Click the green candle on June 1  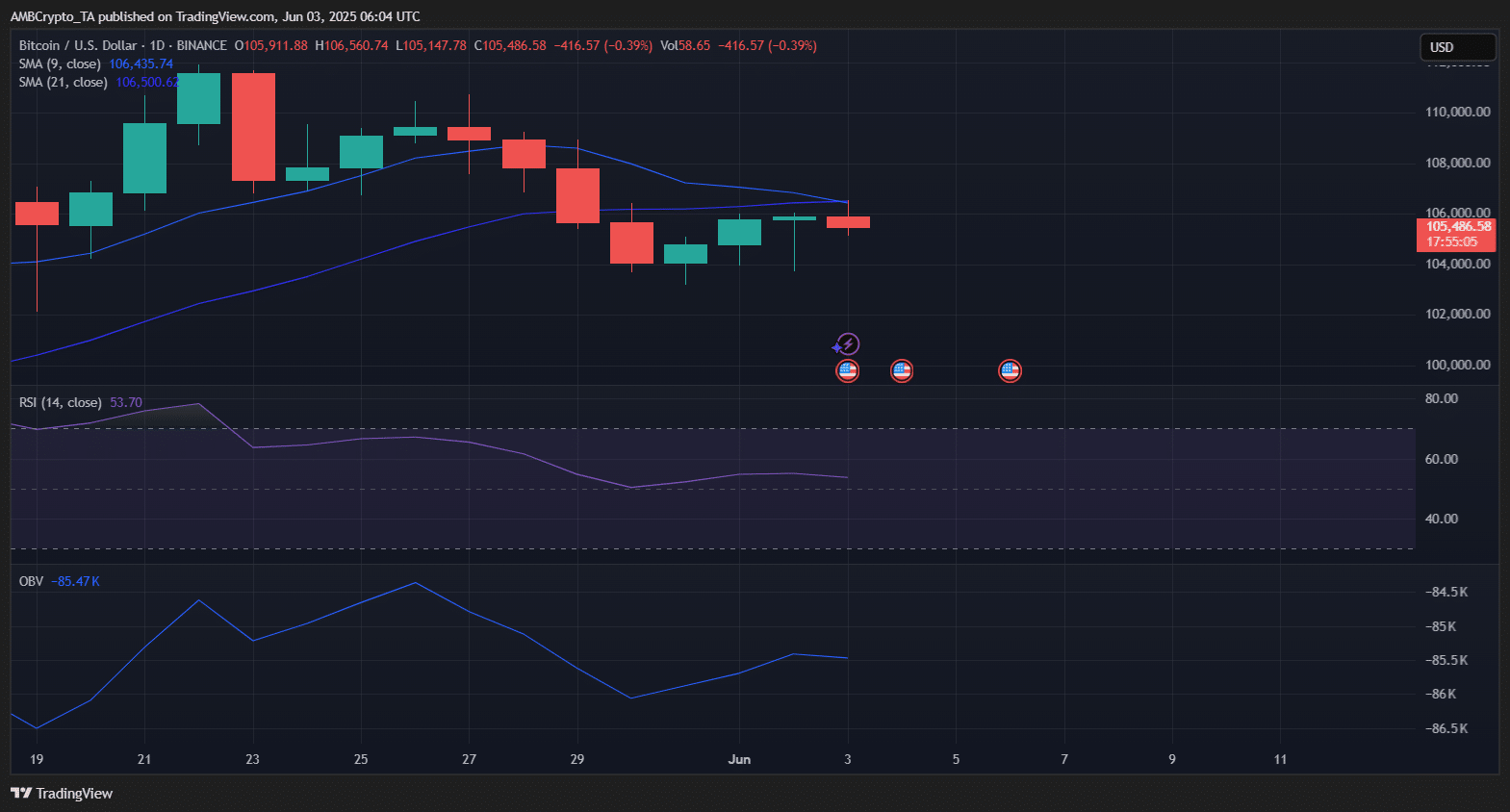[x=739, y=232]
